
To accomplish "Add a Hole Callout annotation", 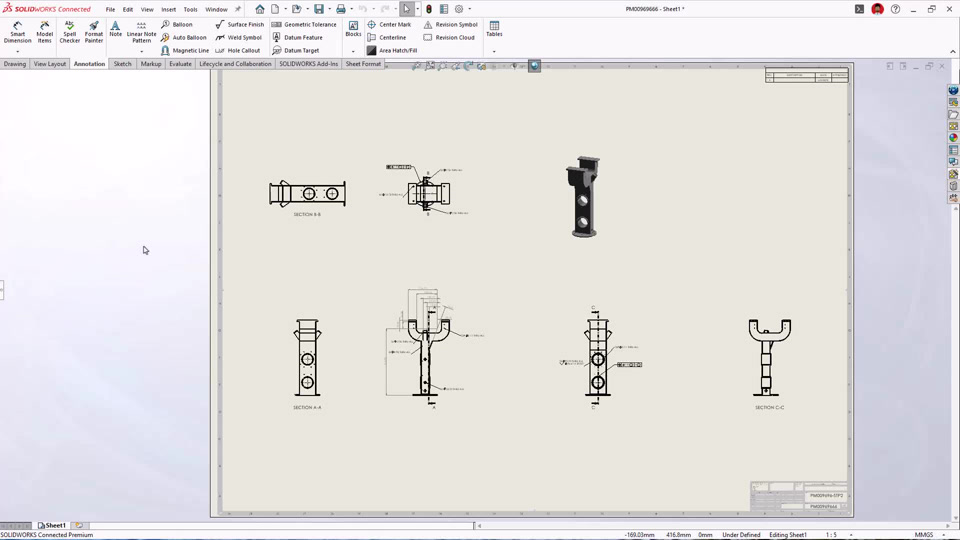I will click(238, 50).
